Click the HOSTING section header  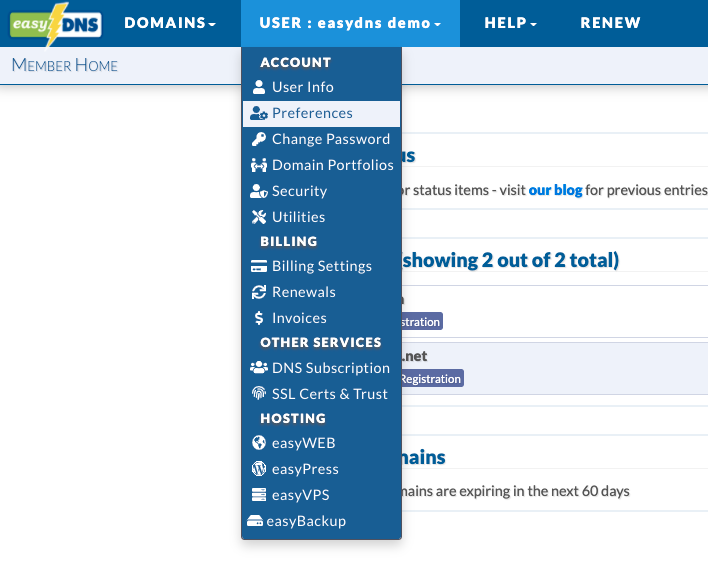point(293,419)
